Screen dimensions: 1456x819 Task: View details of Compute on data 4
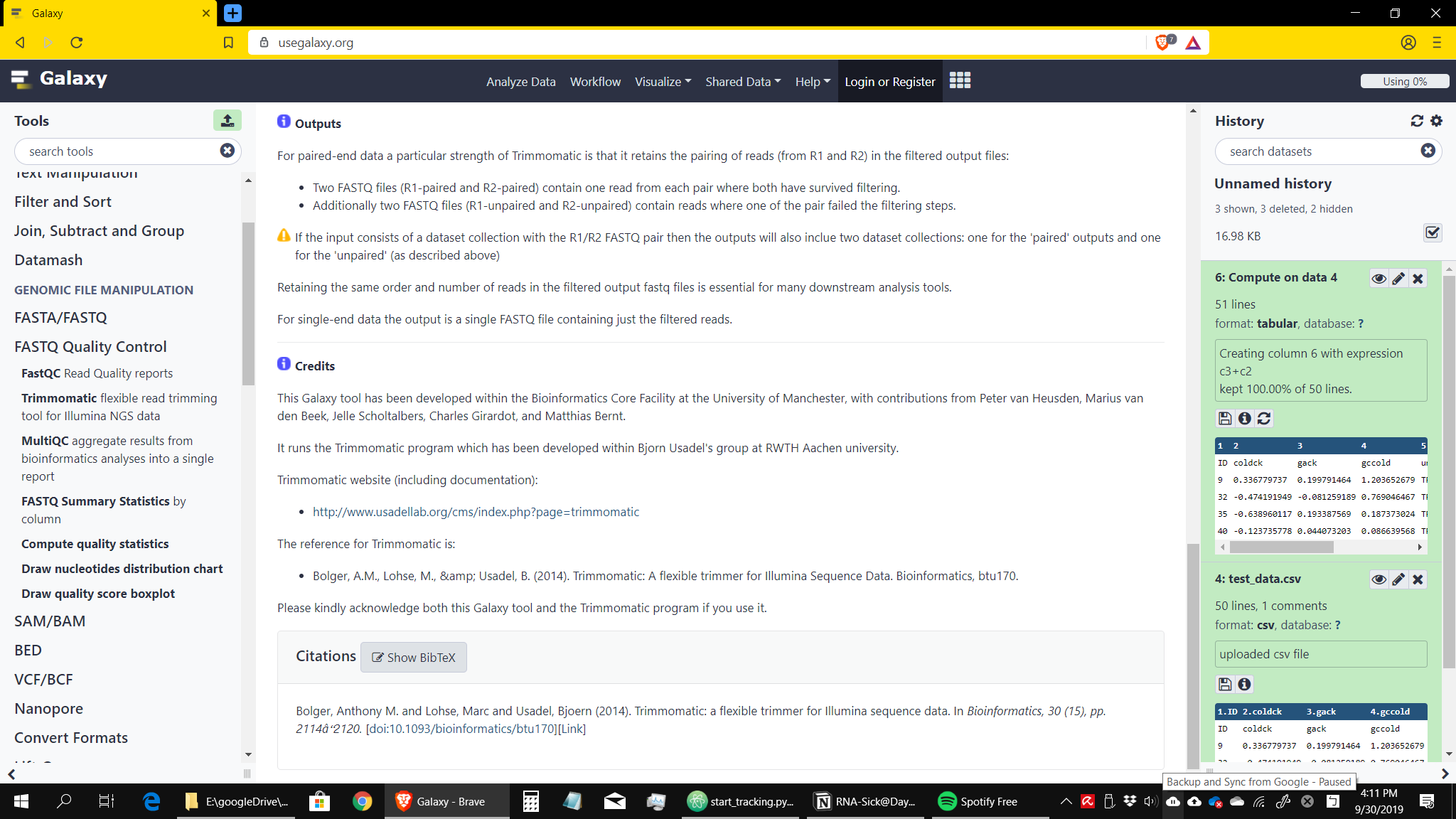[1244, 418]
